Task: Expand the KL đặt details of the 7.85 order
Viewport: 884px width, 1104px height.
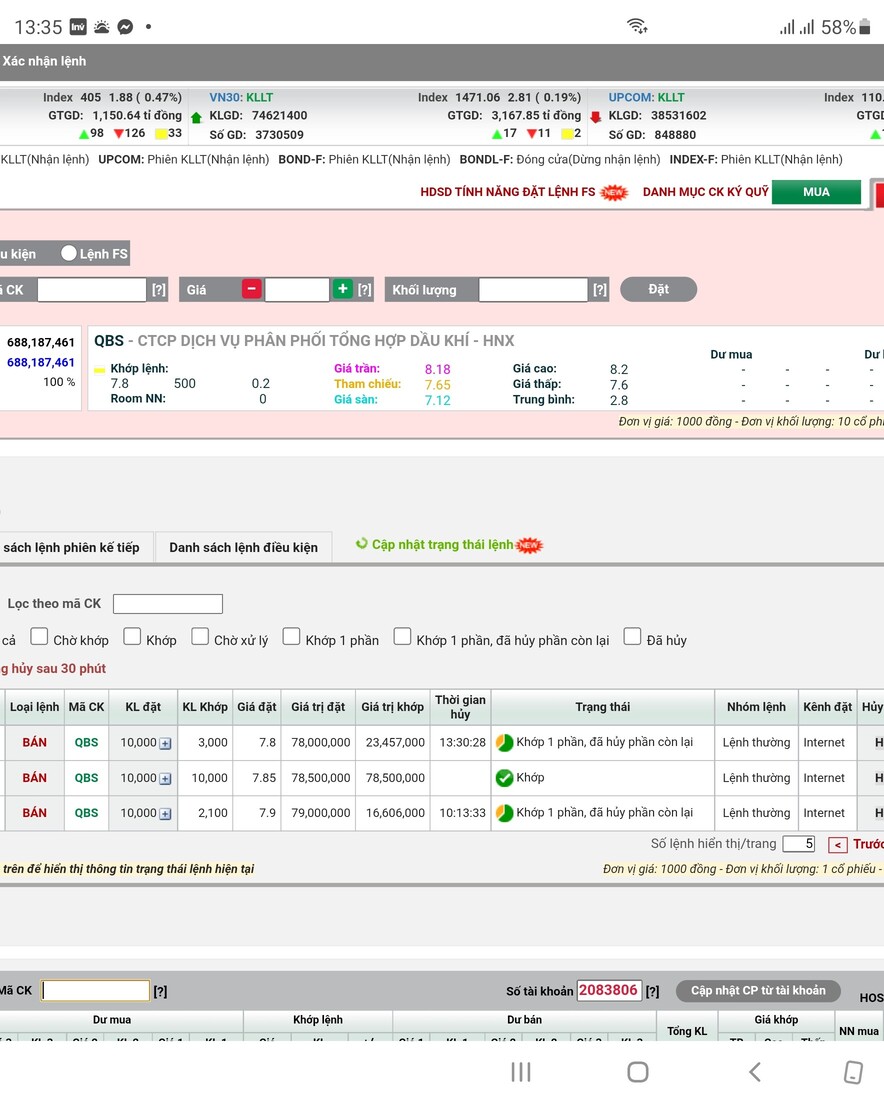Action: (165, 778)
